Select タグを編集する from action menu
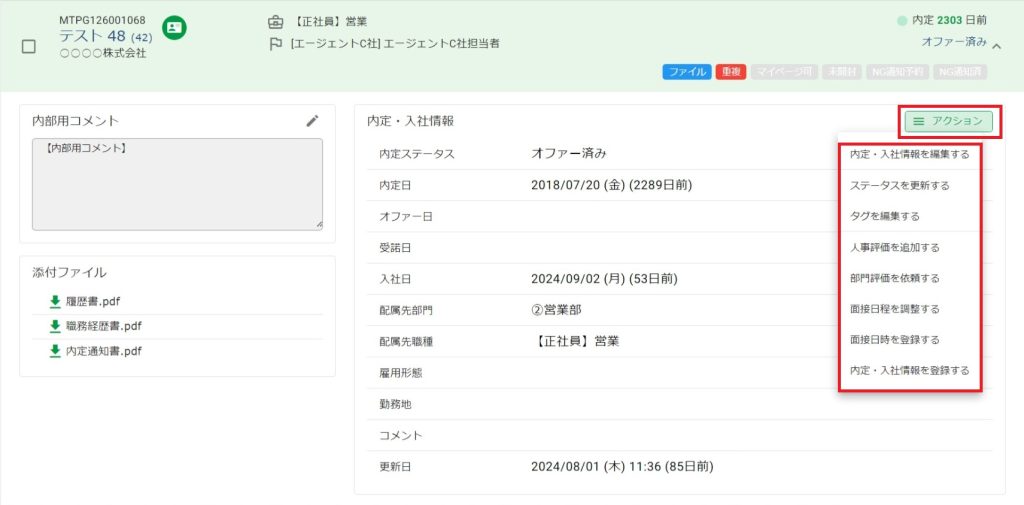This screenshot has width=1024, height=505. (884, 216)
